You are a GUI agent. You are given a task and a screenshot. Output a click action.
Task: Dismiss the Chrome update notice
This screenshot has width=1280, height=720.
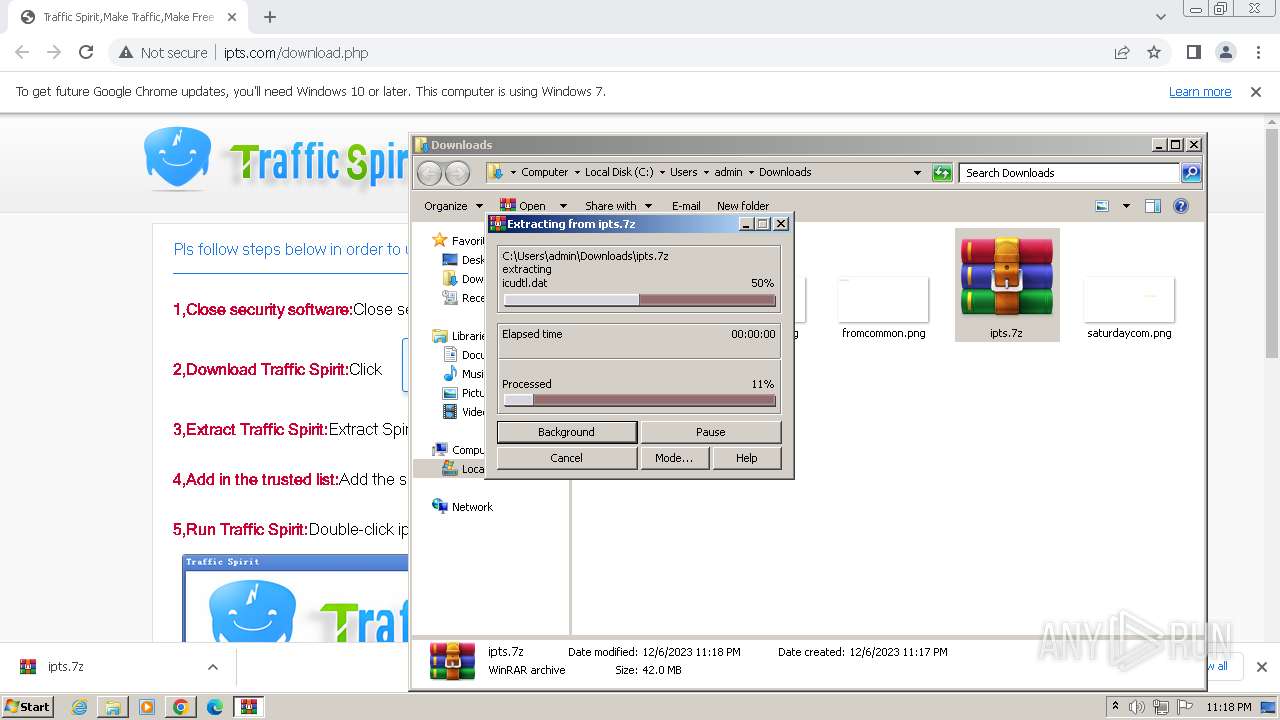tap(1256, 92)
